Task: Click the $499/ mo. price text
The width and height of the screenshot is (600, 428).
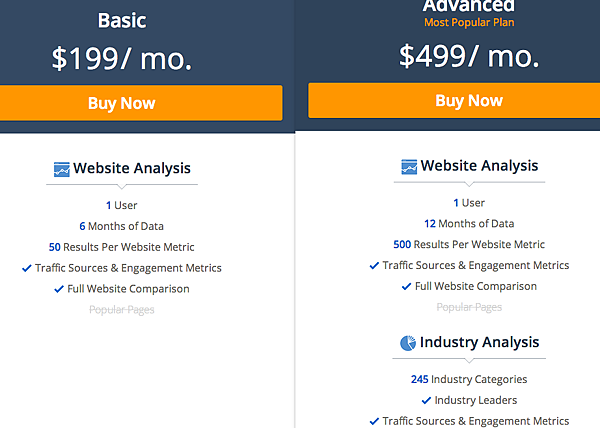Action: 469,57
